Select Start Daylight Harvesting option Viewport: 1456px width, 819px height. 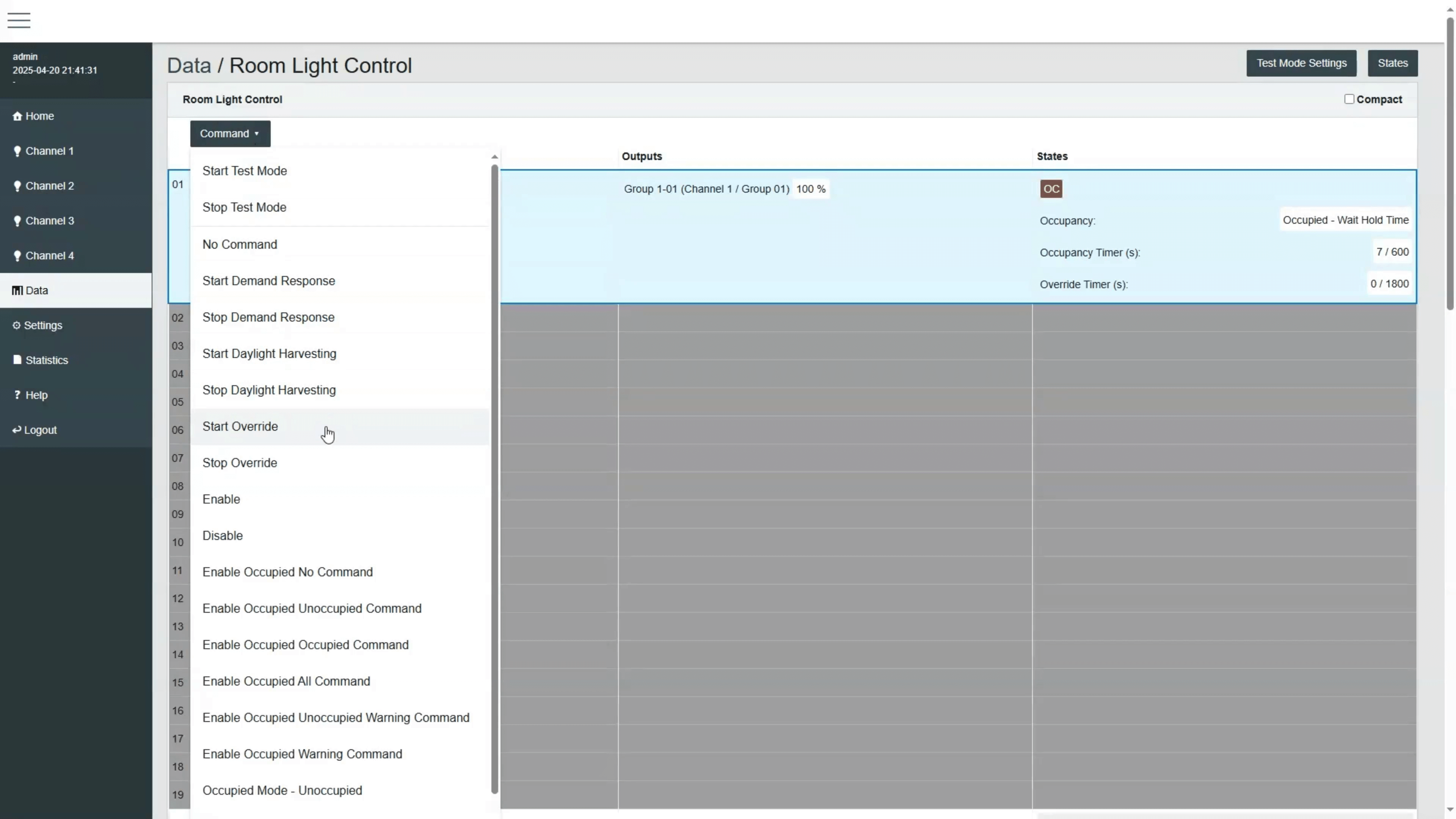[269, 354]
